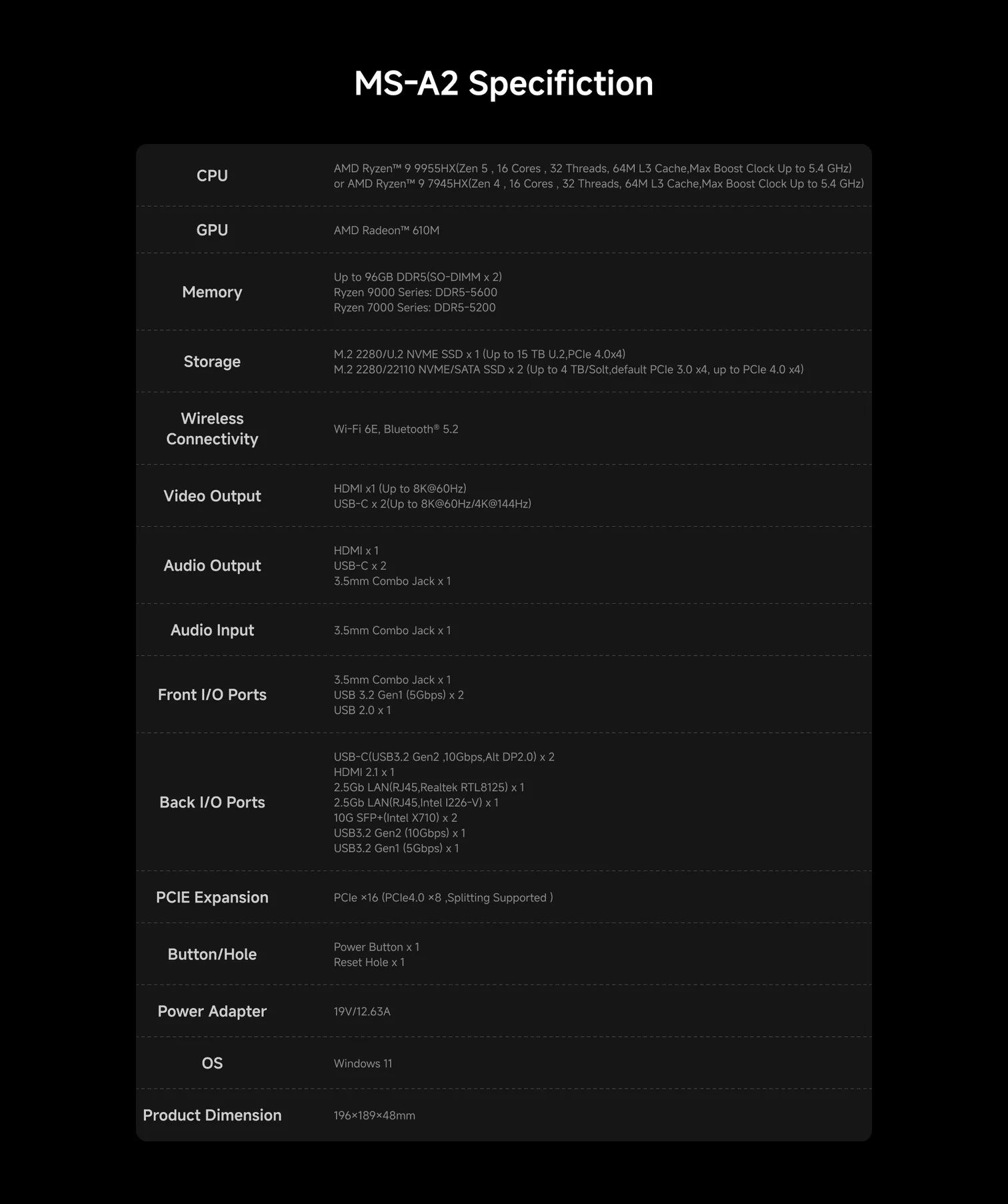Click the Front I/O Ports label
The width and height of the screenshot is (1008, 1204).
coord(212,695)
